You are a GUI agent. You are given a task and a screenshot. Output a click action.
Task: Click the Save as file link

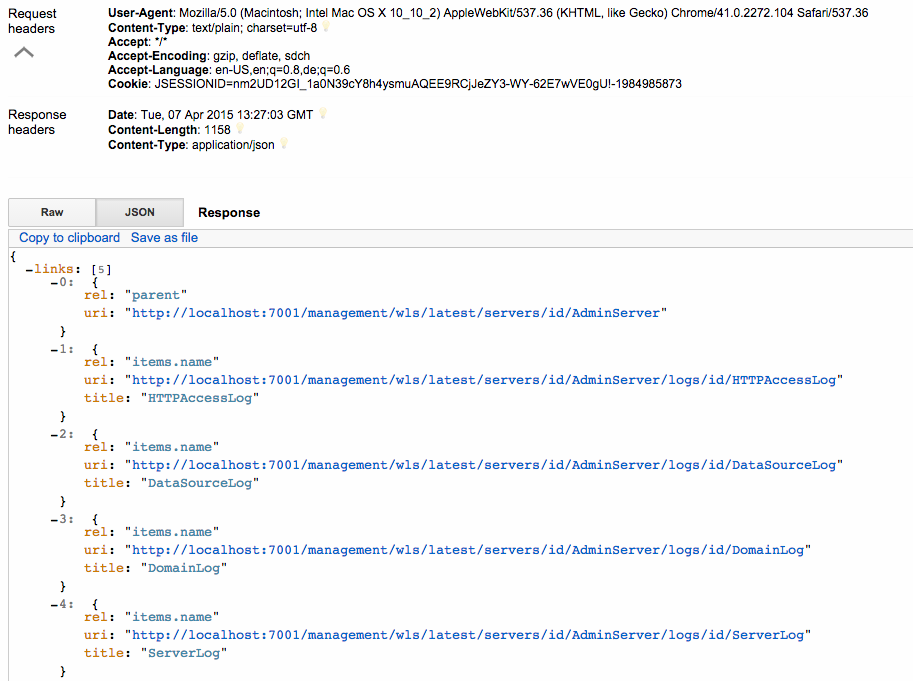click(x=164, y=238)
